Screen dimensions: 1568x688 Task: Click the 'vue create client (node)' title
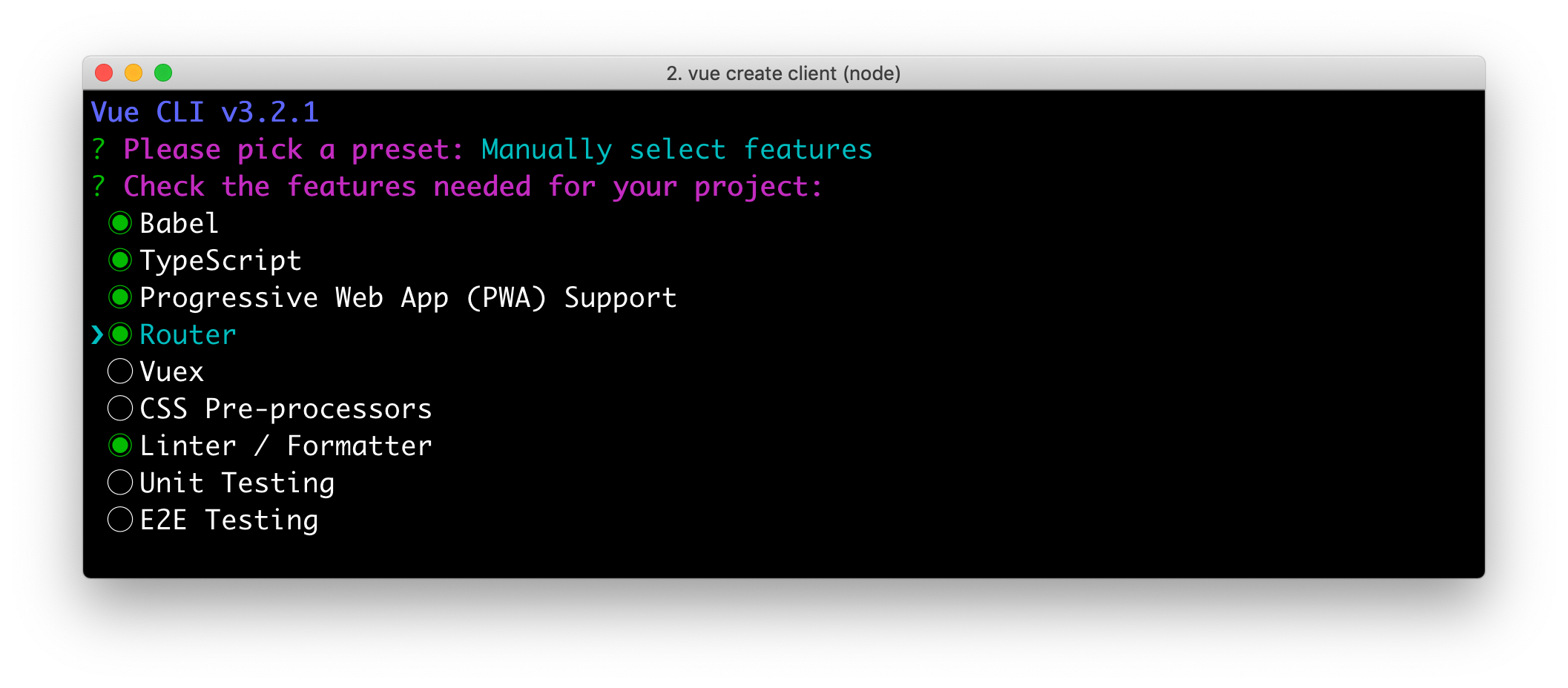(x=783, y=73)
